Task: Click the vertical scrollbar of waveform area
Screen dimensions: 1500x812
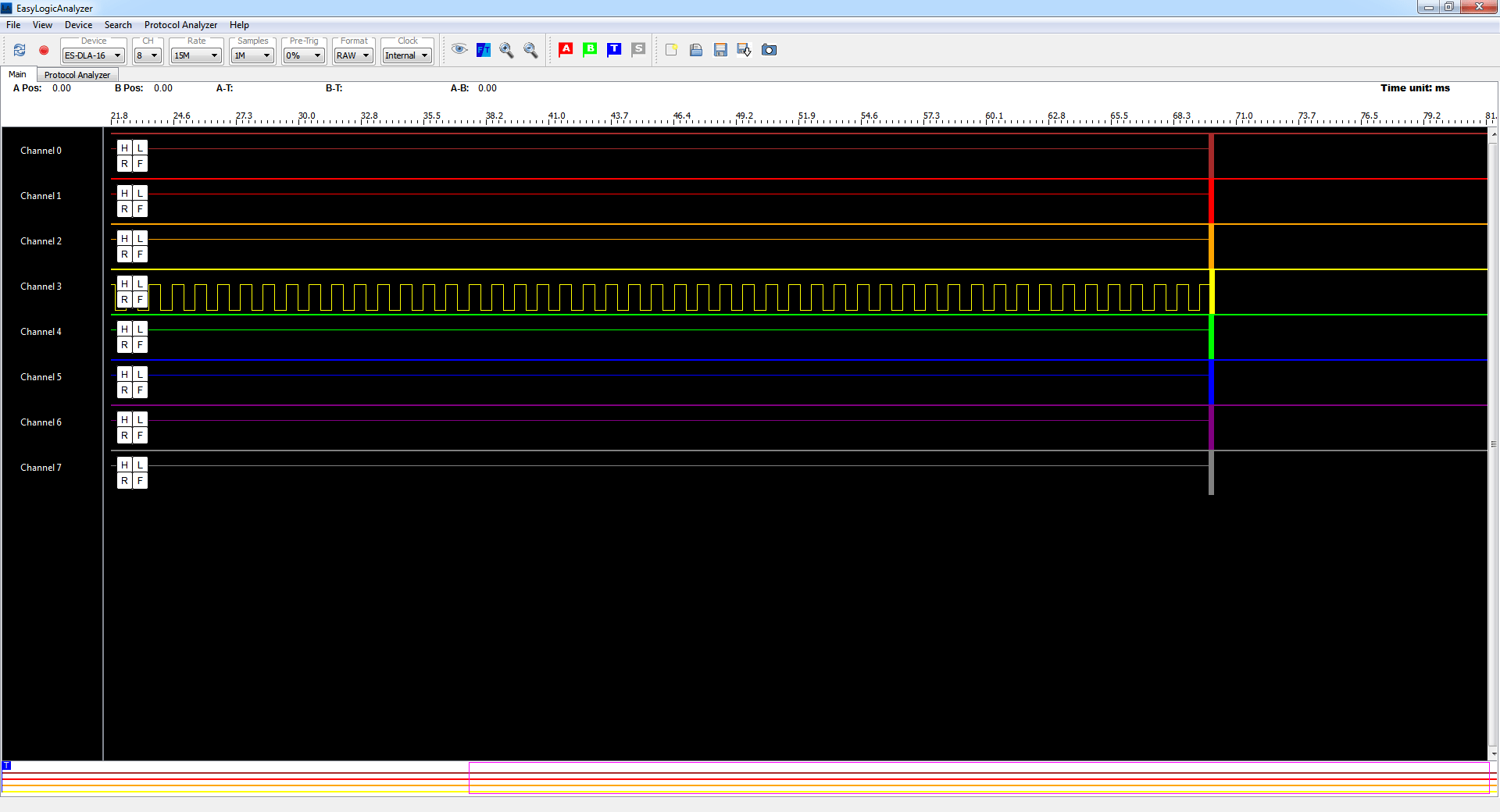Action: pyautogui.click(x=1493, y=443)
